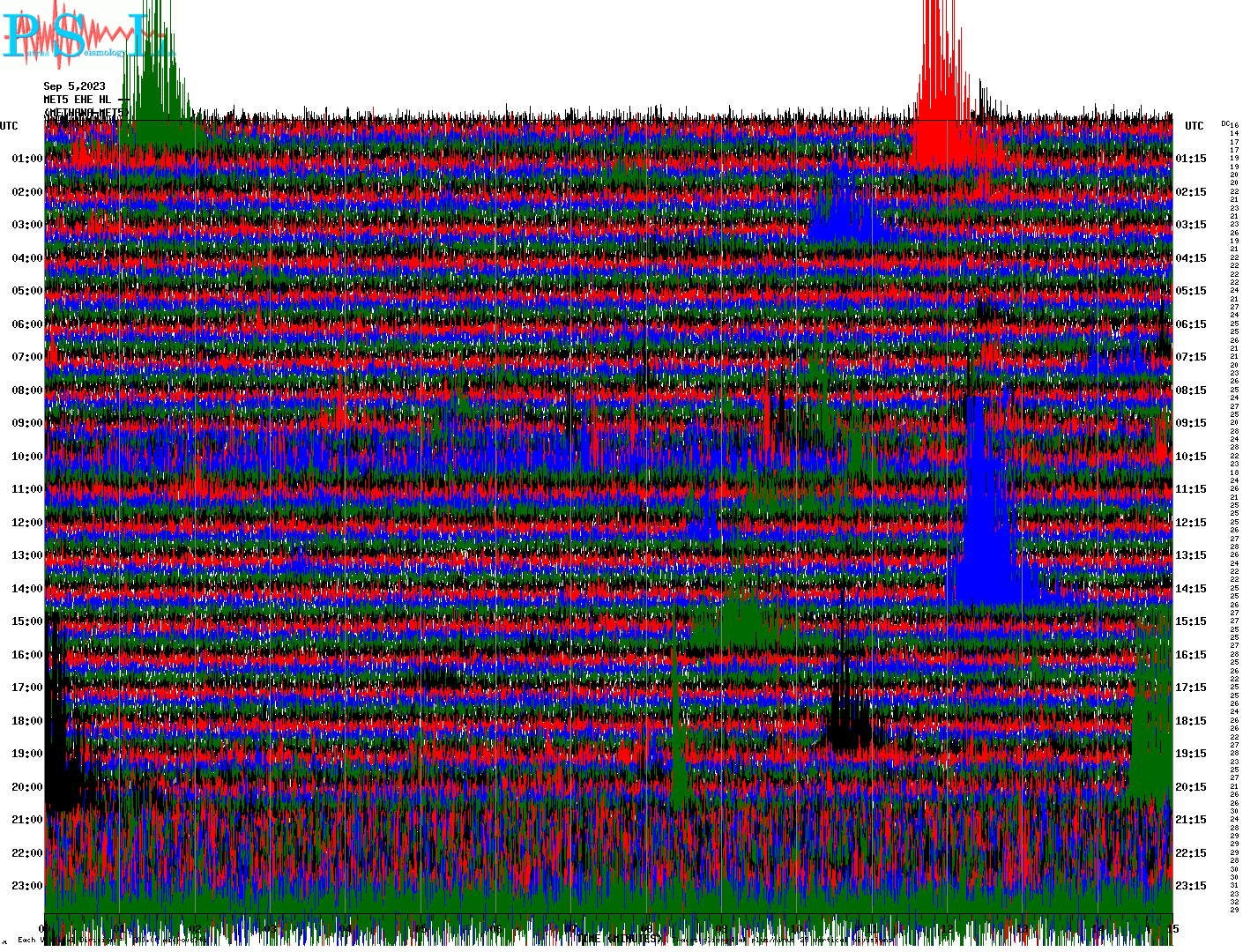The width and height of the screenshot is (1243, 952).
Task: Select the 22:15 right time marker
Action: (x=1191, y=853)
